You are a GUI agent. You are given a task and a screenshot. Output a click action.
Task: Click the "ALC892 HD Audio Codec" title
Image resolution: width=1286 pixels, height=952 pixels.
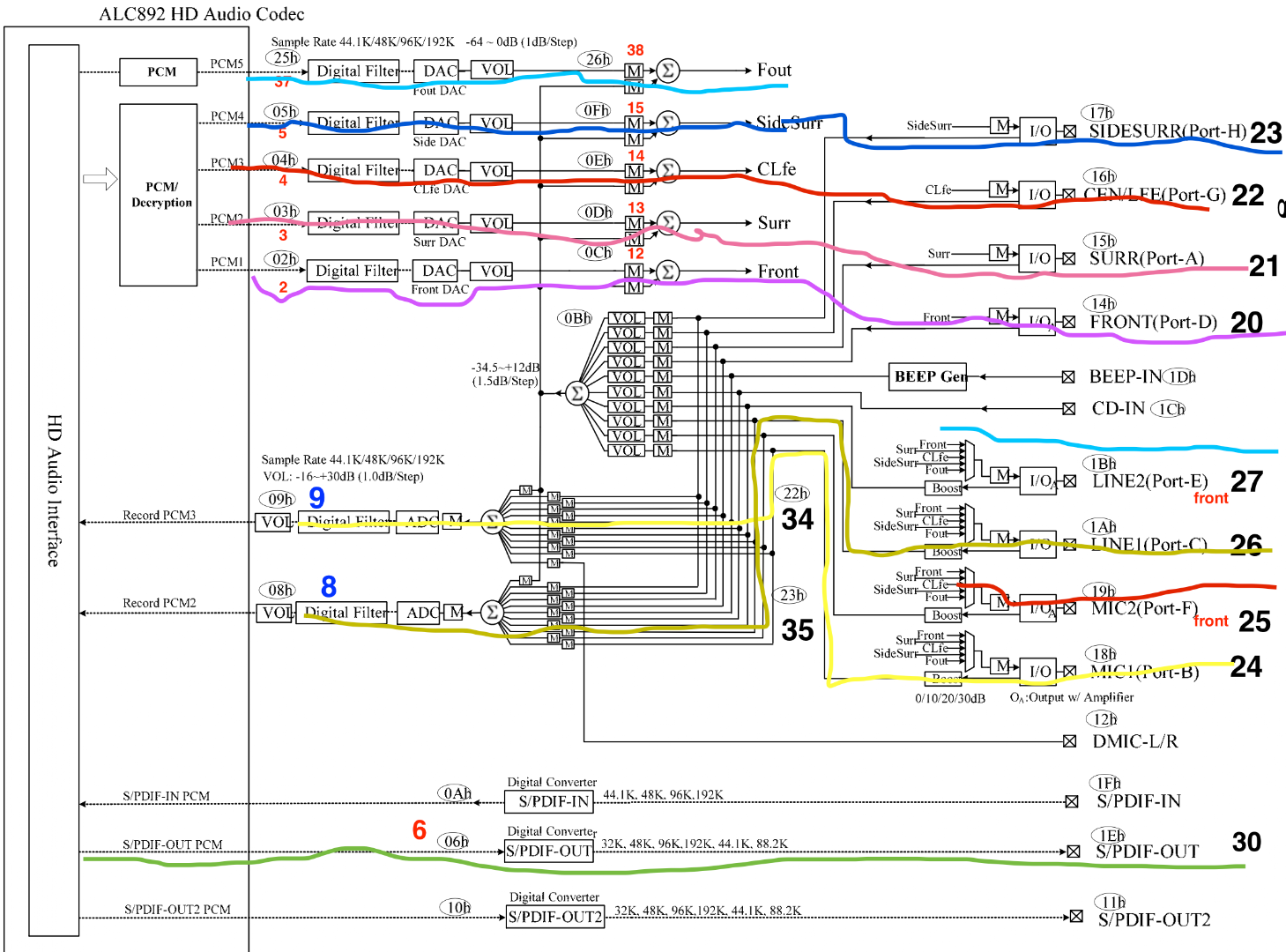click(x=202, y=14)
